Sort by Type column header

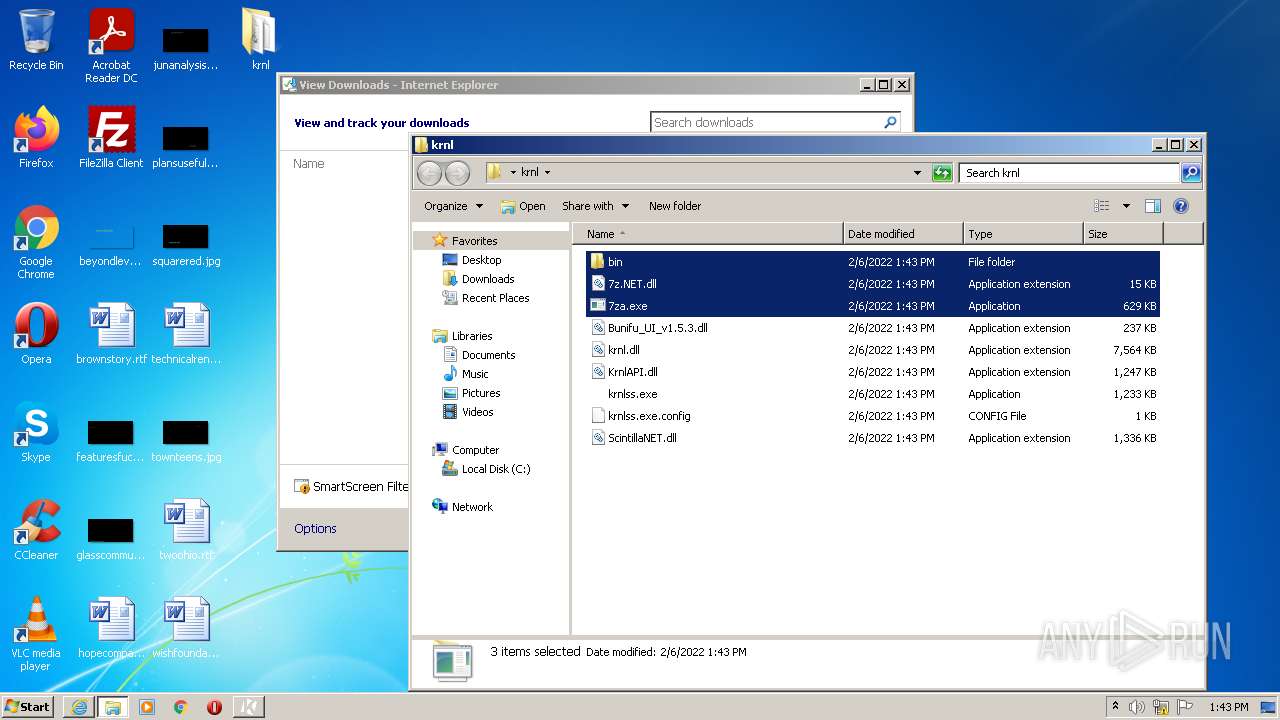click(x=1023, y=234)
